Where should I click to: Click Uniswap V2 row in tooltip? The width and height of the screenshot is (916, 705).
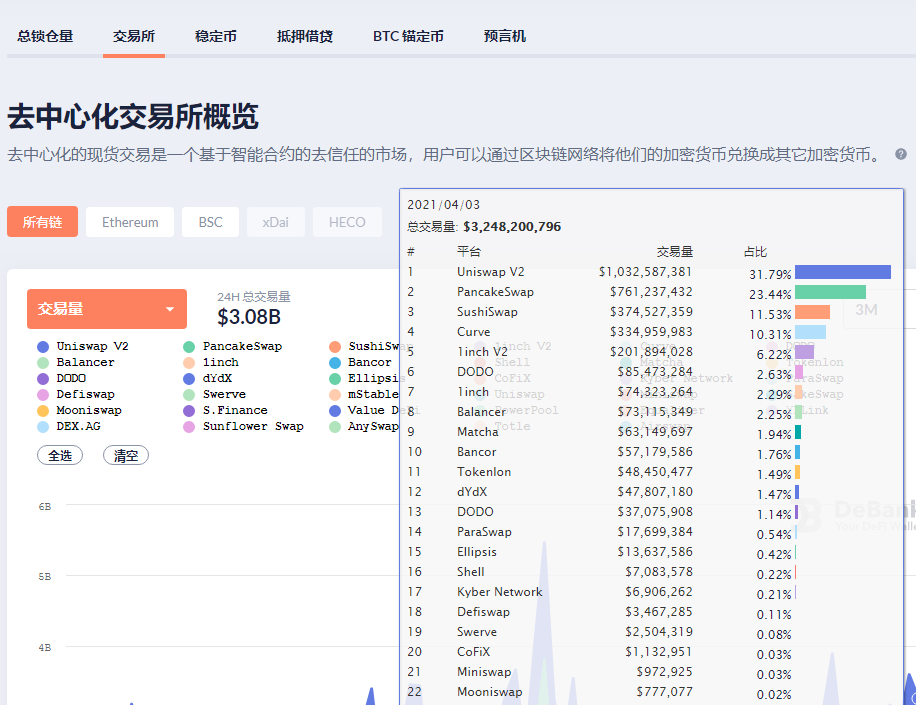tap(650, 272)
